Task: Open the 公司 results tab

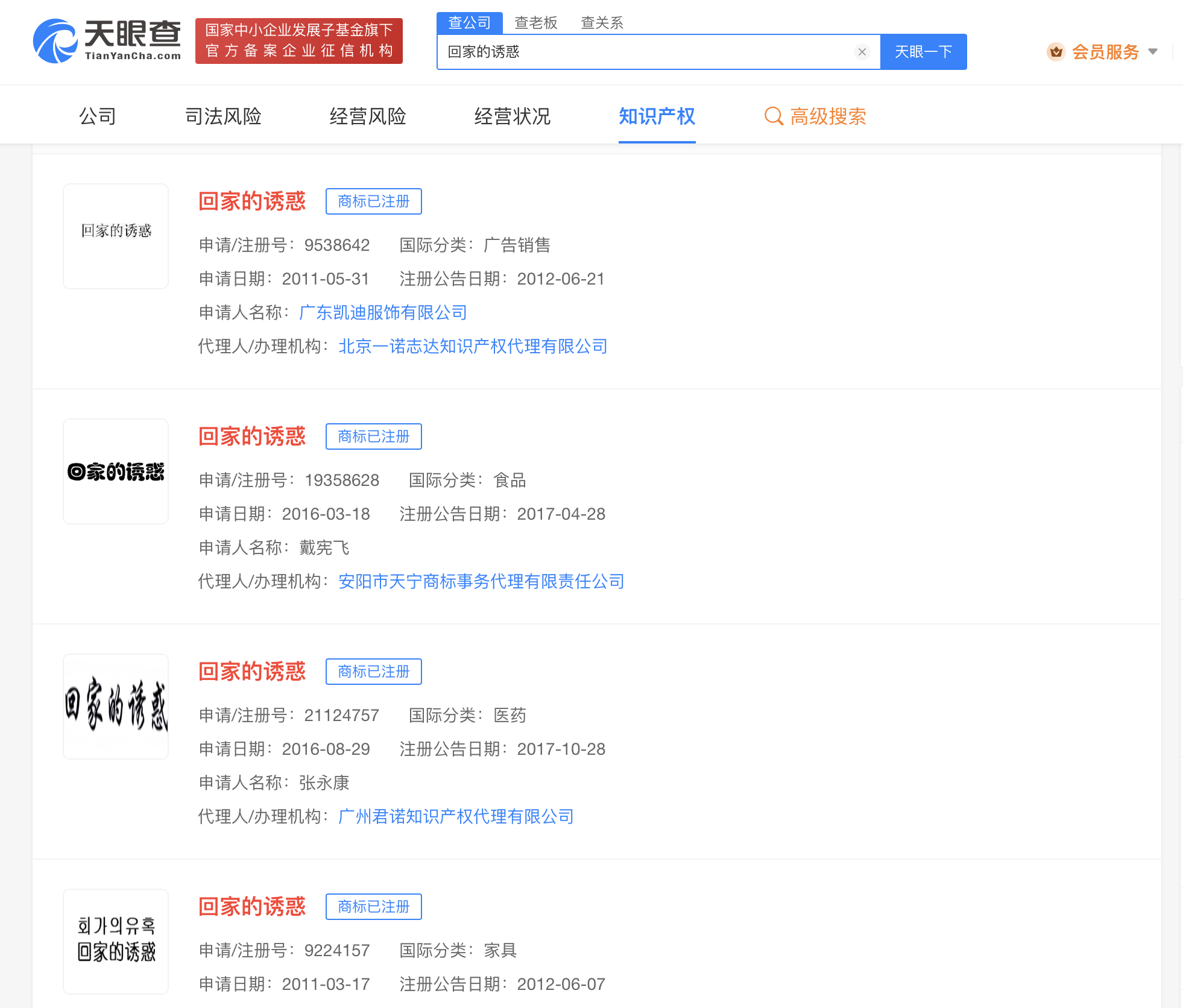Action: pyautogui.click(x=98, y=116)
